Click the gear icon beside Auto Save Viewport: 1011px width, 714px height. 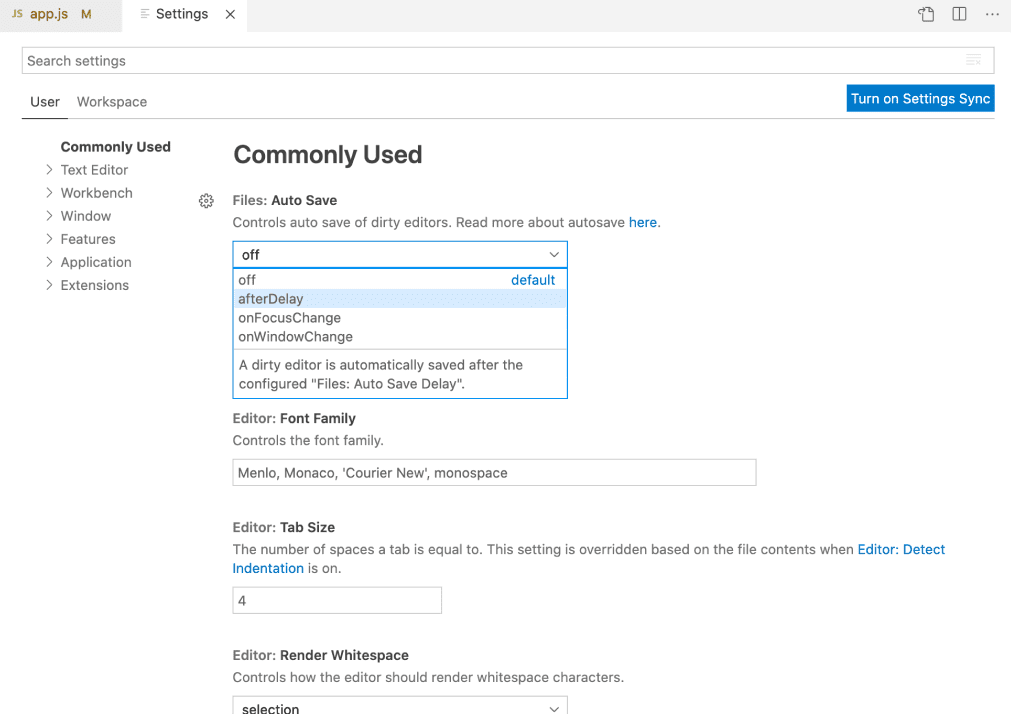pyautogui.click(x=206, y=201)
